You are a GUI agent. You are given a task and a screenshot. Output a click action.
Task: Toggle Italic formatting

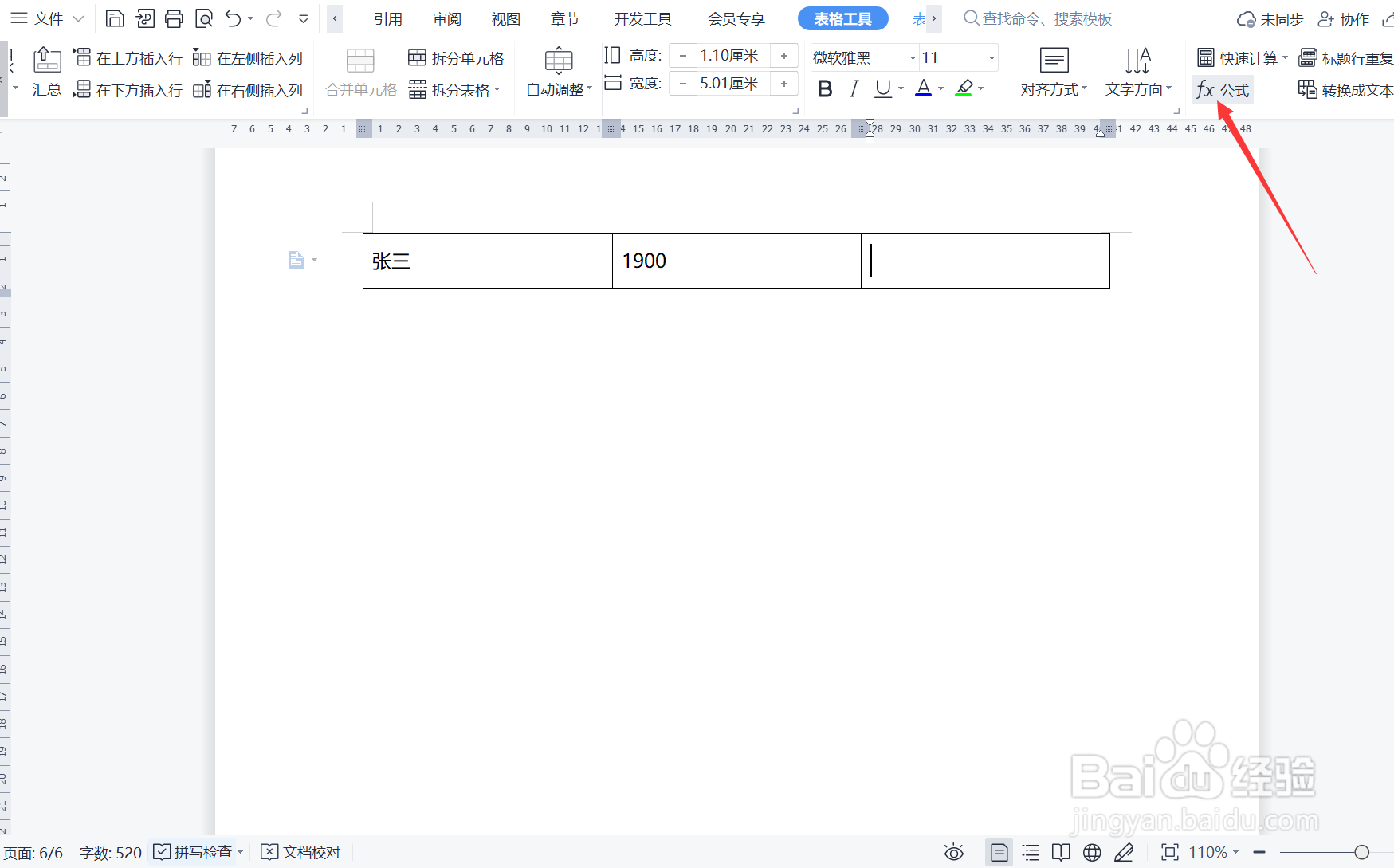pos(854,88)
